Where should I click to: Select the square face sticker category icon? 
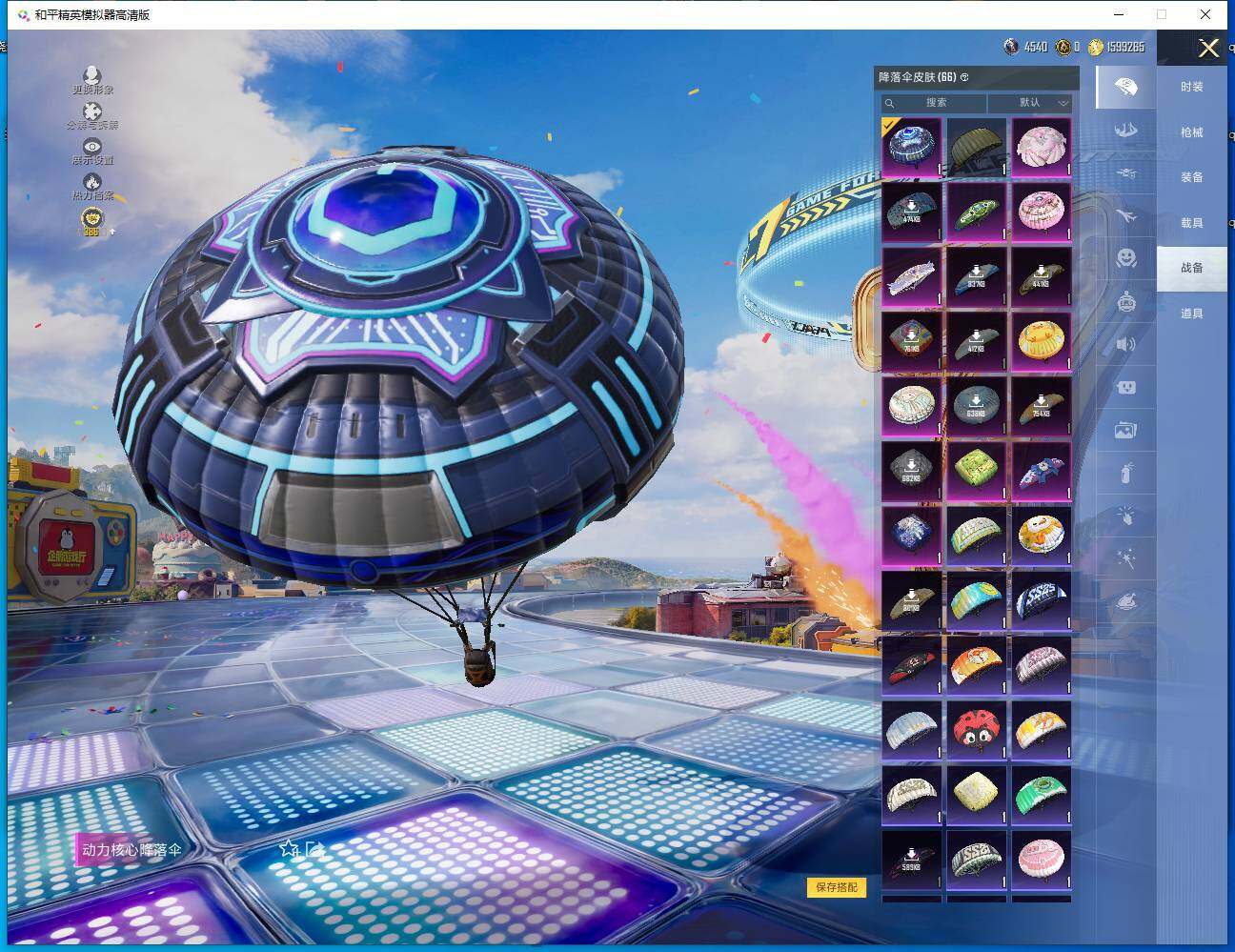pos(1125,387)
